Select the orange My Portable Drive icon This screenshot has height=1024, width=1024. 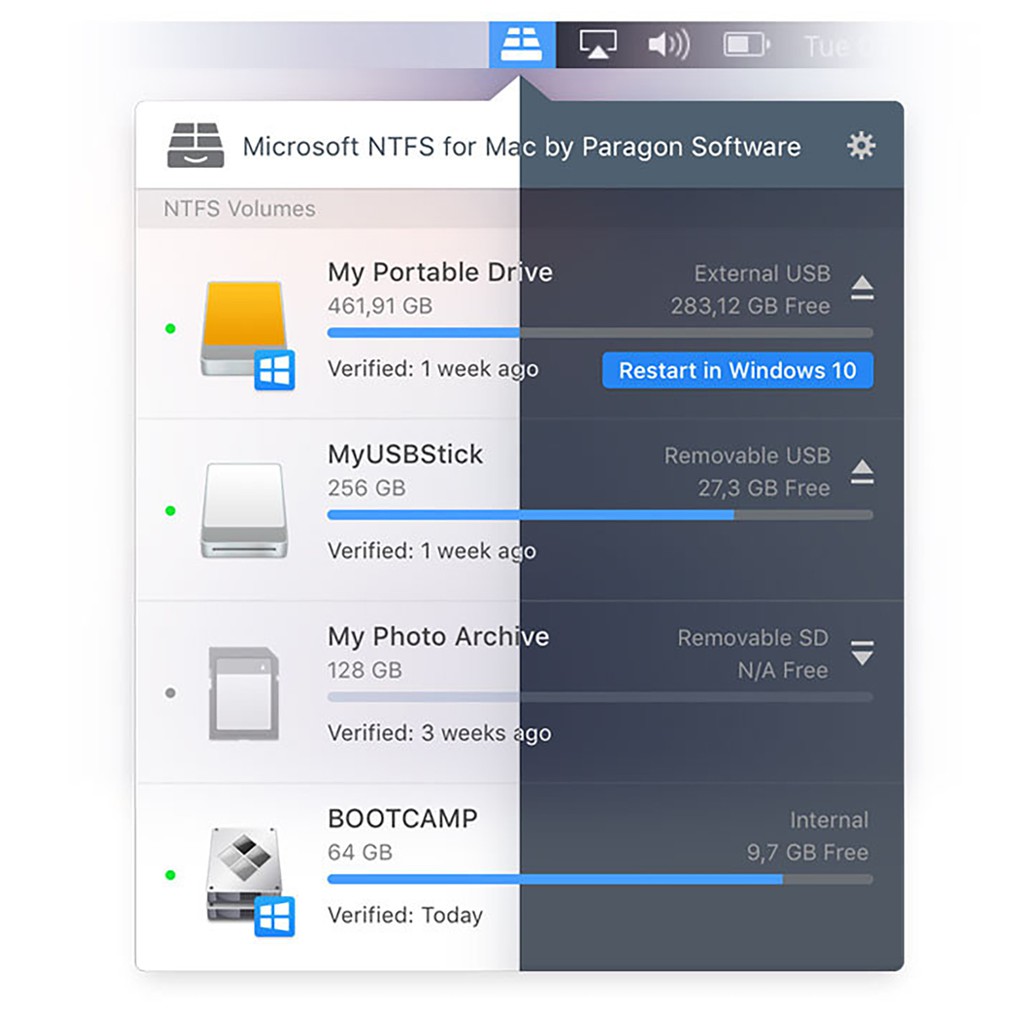[x=246, y=334]
